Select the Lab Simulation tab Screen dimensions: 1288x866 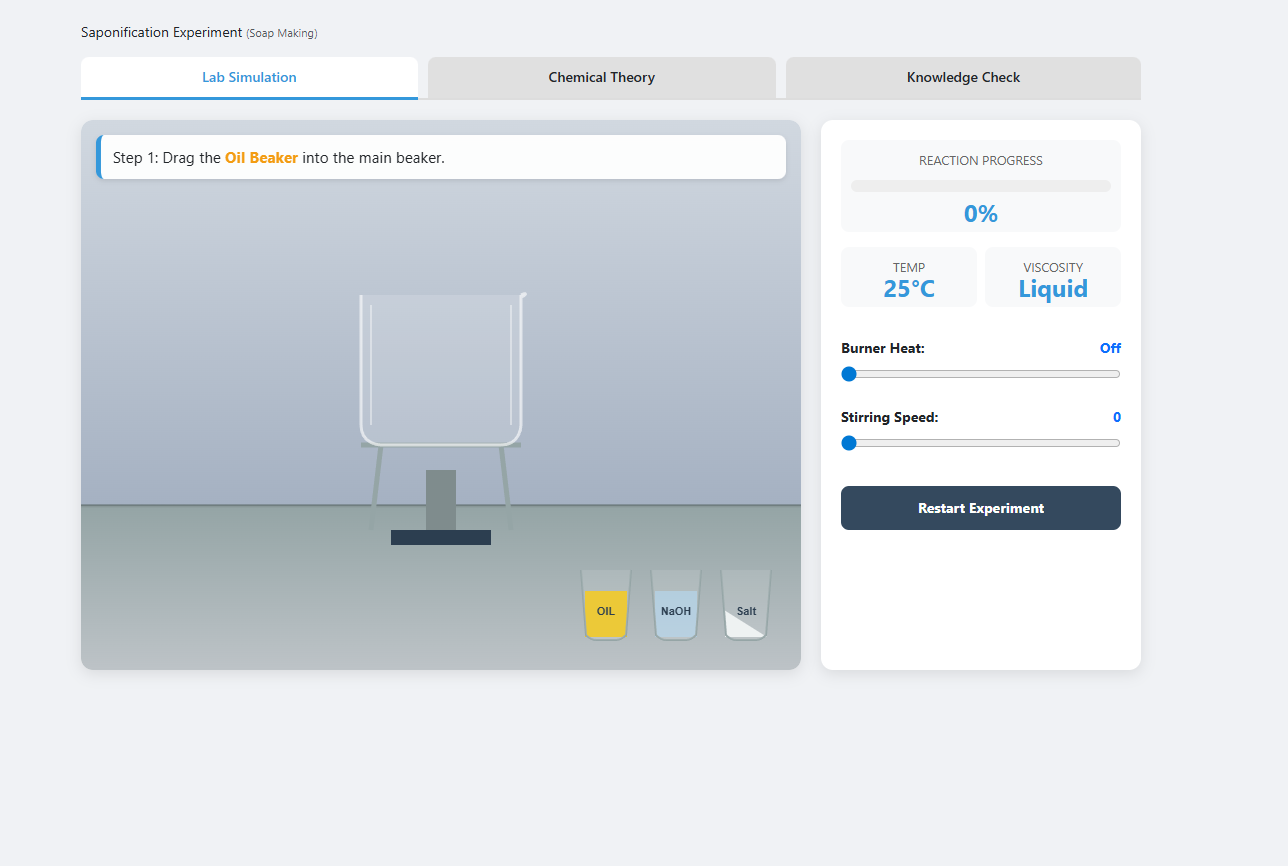pos(249,78)
